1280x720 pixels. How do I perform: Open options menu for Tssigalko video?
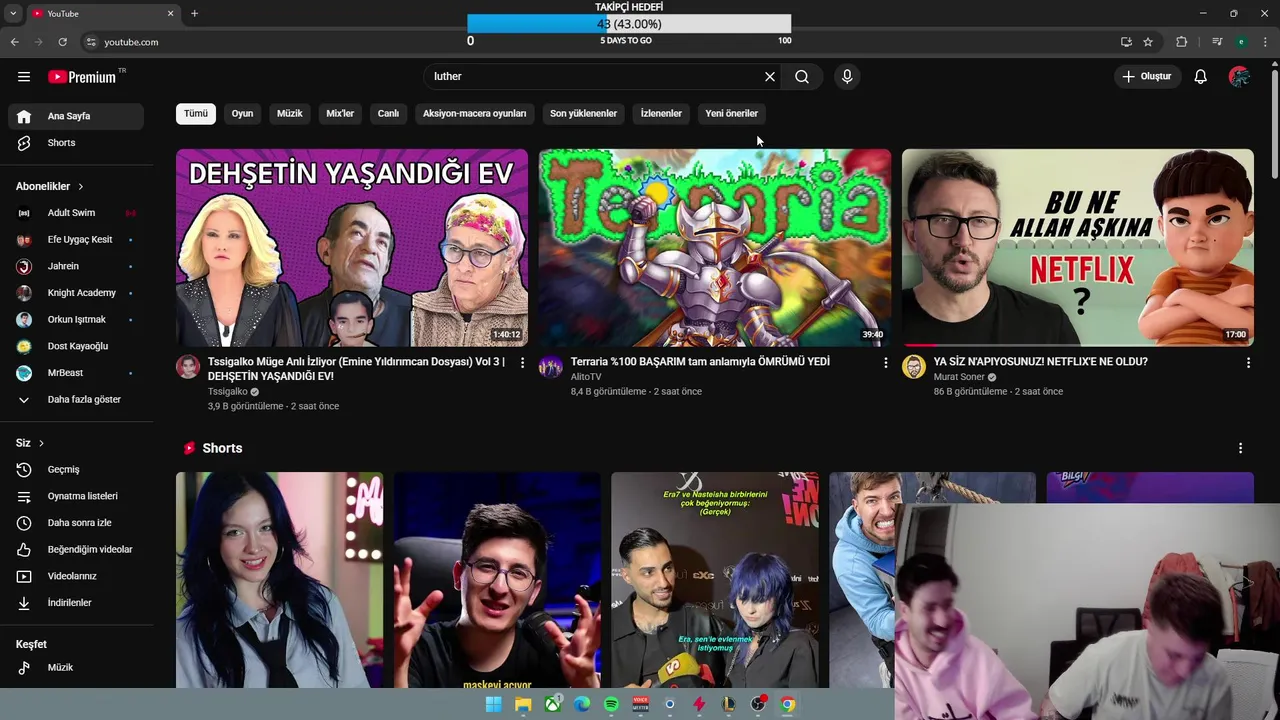click(522, 363)
